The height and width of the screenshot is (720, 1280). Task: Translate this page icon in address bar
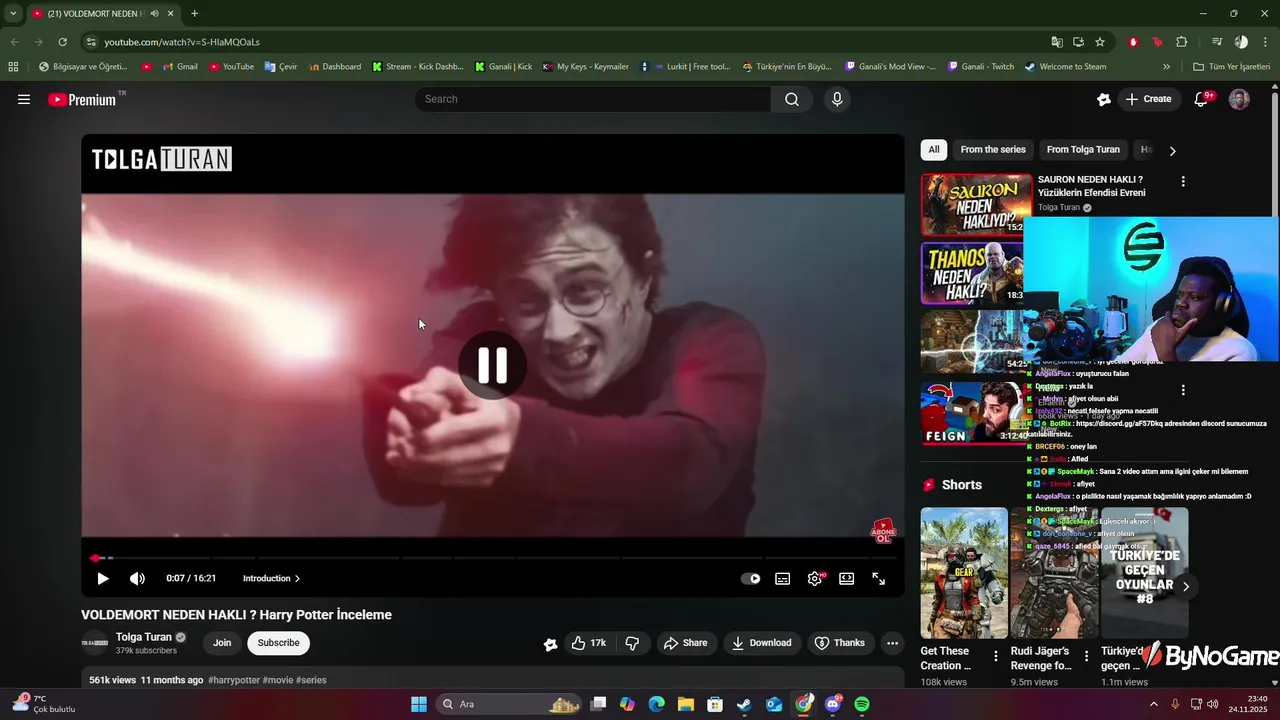click(x=1057, y=42)
